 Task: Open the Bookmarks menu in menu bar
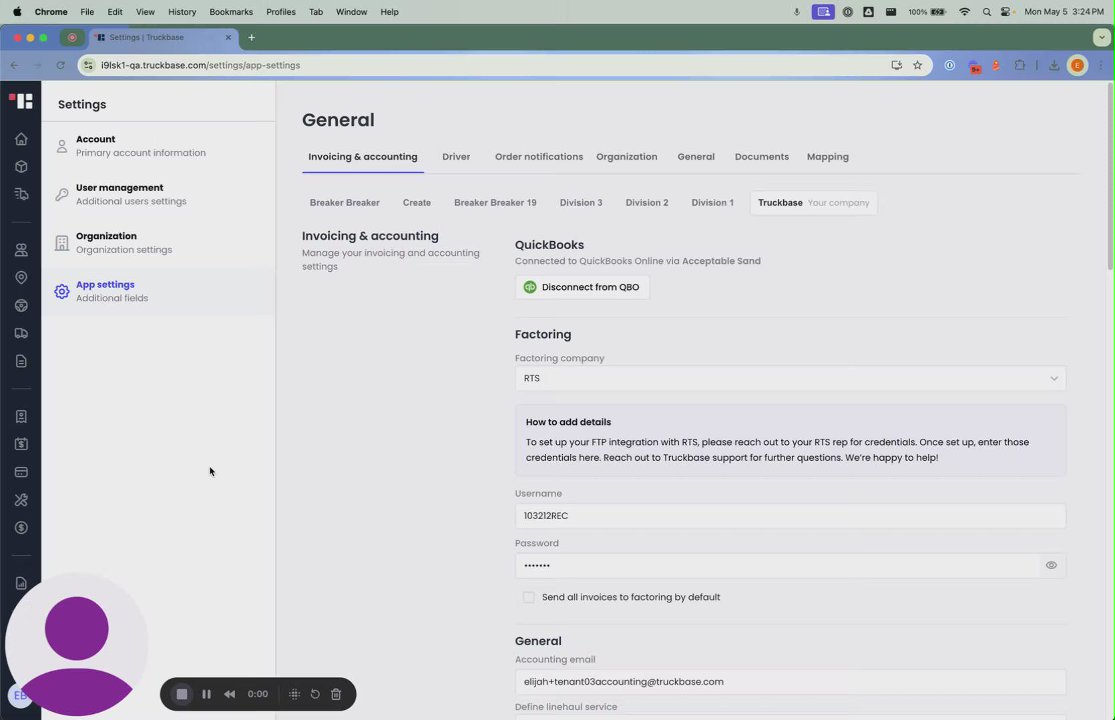pos(231,11)
